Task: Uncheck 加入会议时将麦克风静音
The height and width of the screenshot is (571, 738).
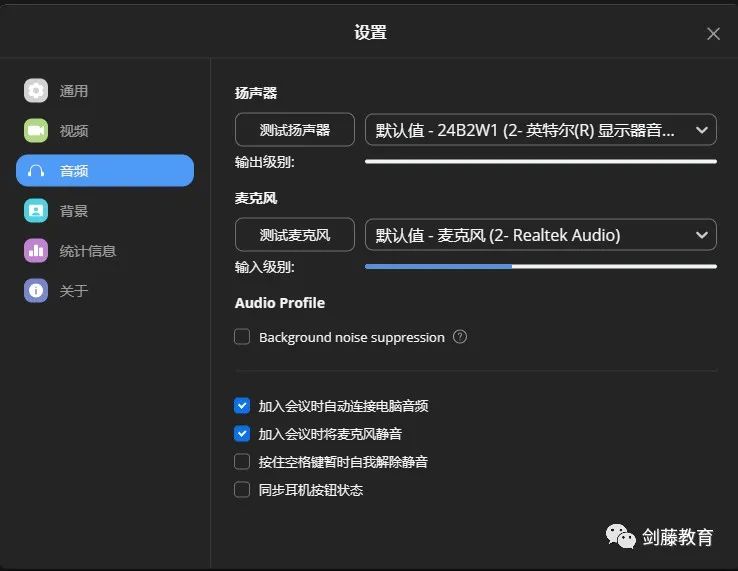Action: click(242, 434)
